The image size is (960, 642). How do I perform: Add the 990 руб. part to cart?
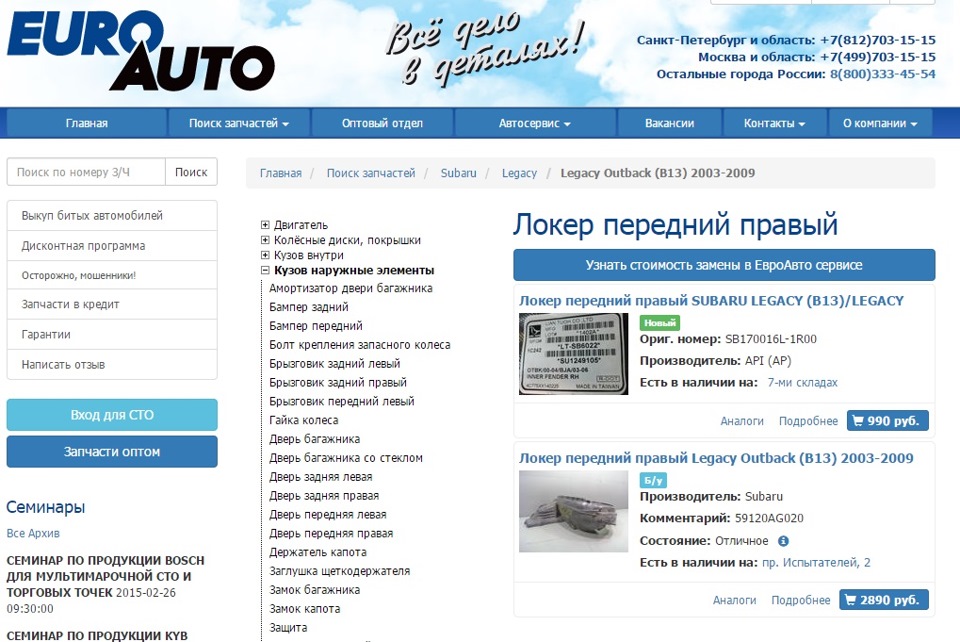(888, 420)
